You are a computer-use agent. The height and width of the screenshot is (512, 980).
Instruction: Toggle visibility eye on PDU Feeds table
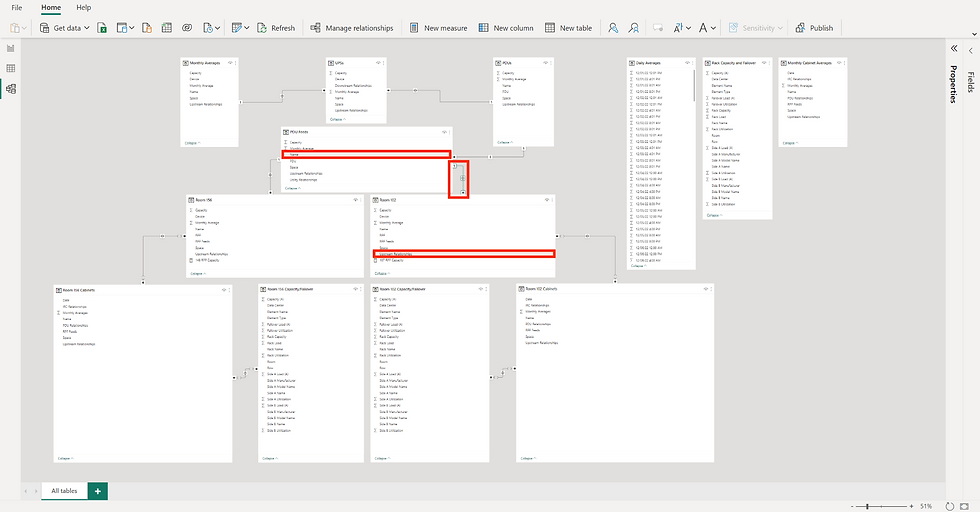444,132
